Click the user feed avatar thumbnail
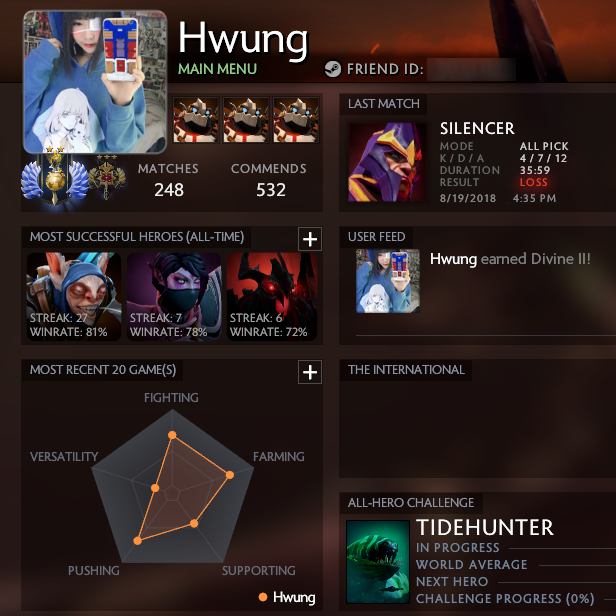Image resolution: width=616 pixels, height=616 pixels. tap(388, 281)
